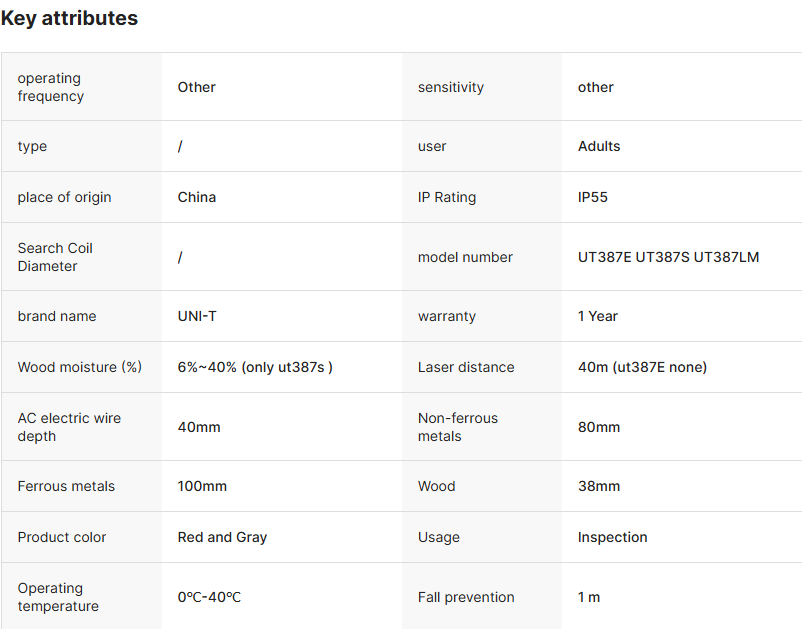Select the IP55 rating value
Viewport: 802px width, 629px height.
593,197
